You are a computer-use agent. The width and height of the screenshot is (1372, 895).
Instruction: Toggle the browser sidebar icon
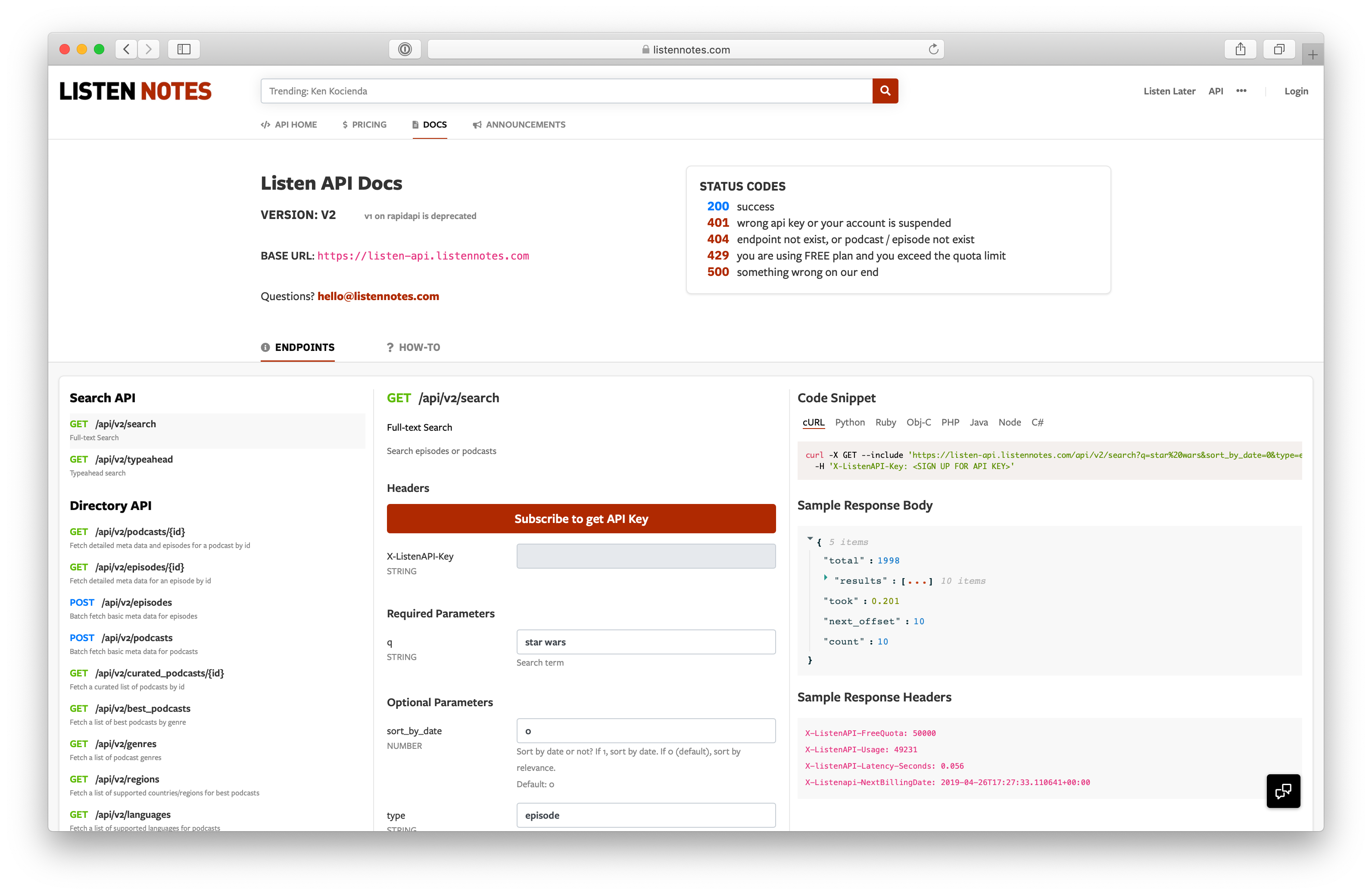point(183,49)
